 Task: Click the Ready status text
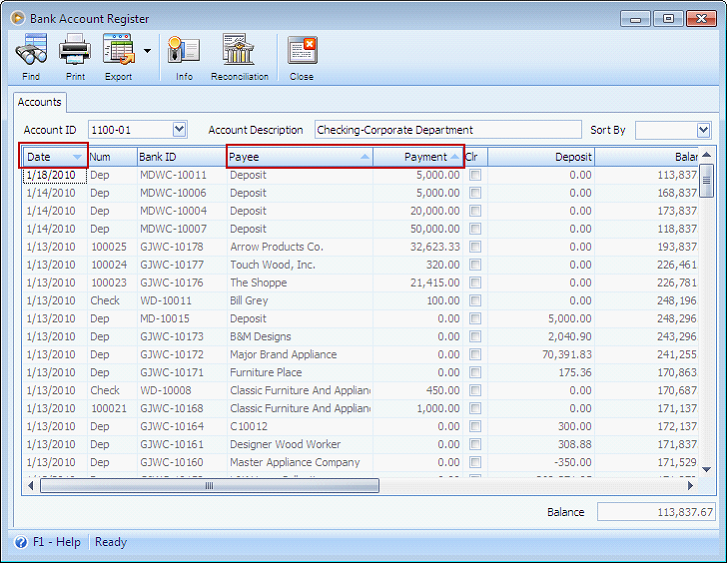[x=110, y=542]
